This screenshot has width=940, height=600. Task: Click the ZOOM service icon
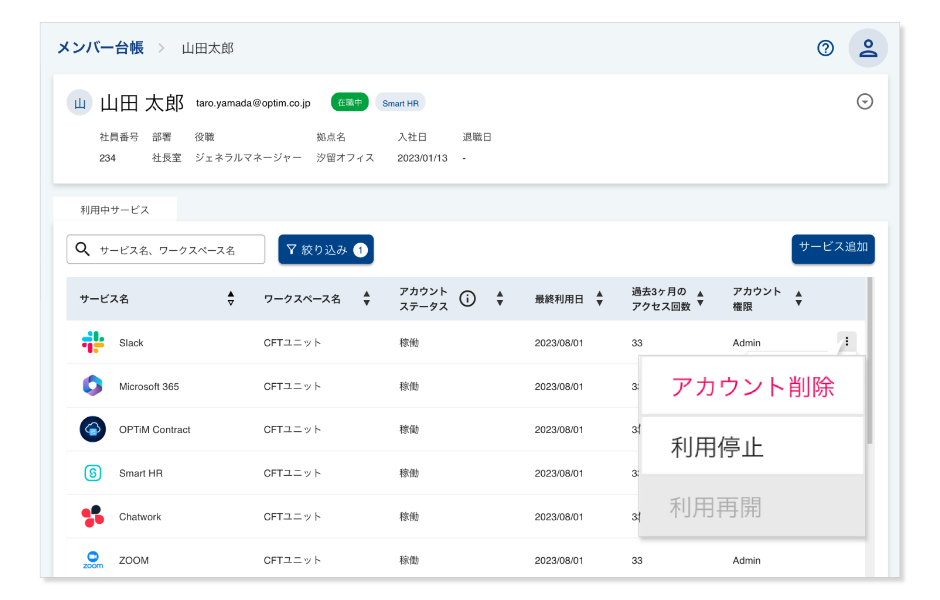click(x=91, y=560)
